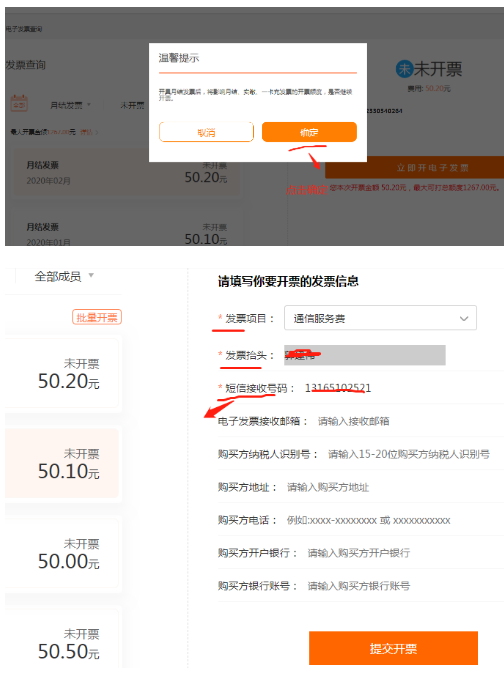Click the 电子发票接收邮箱 email input
Screen dimensions: 504x688
(410, 421)
